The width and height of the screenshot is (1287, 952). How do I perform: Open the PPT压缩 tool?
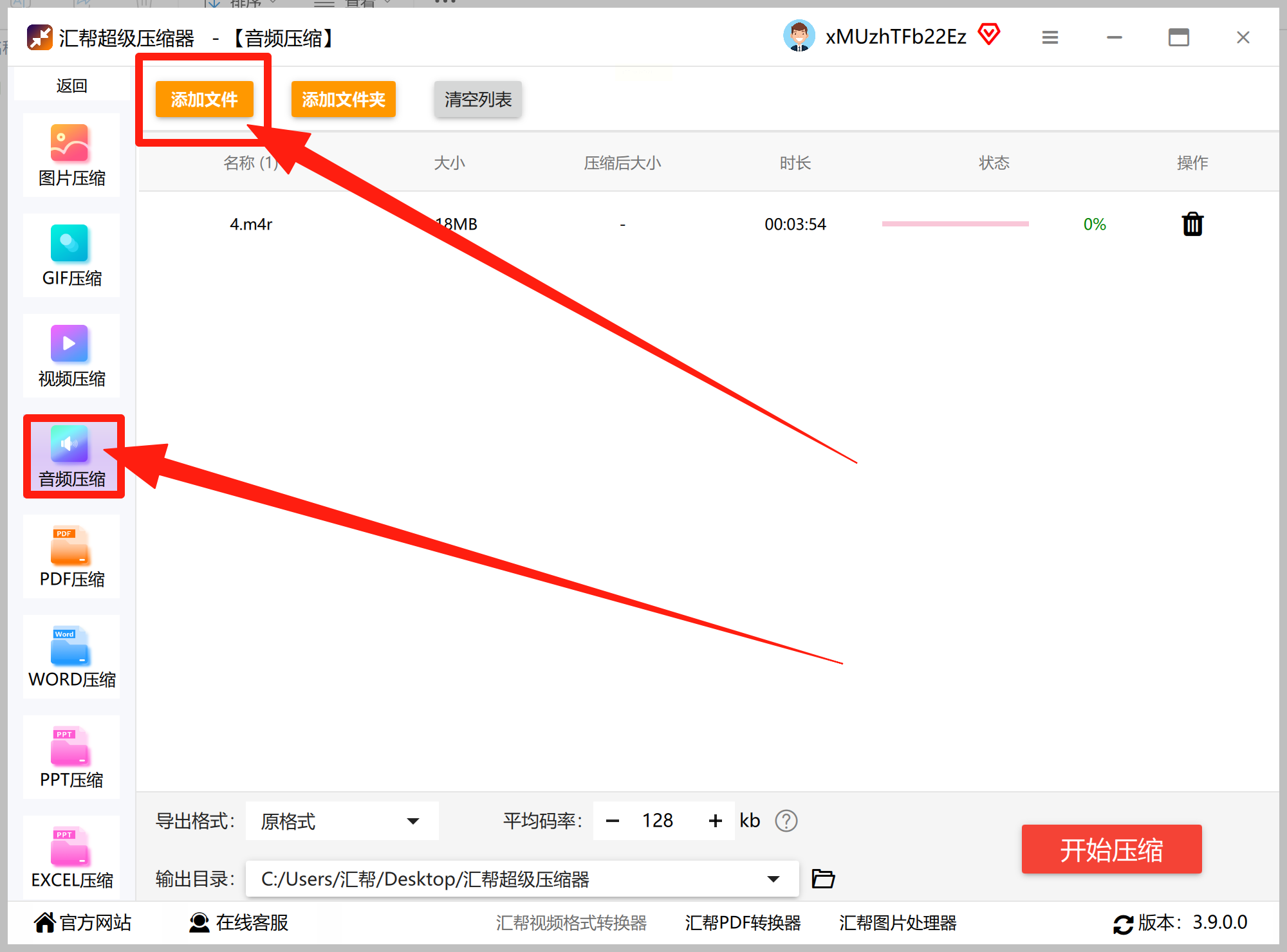(71, 758)
